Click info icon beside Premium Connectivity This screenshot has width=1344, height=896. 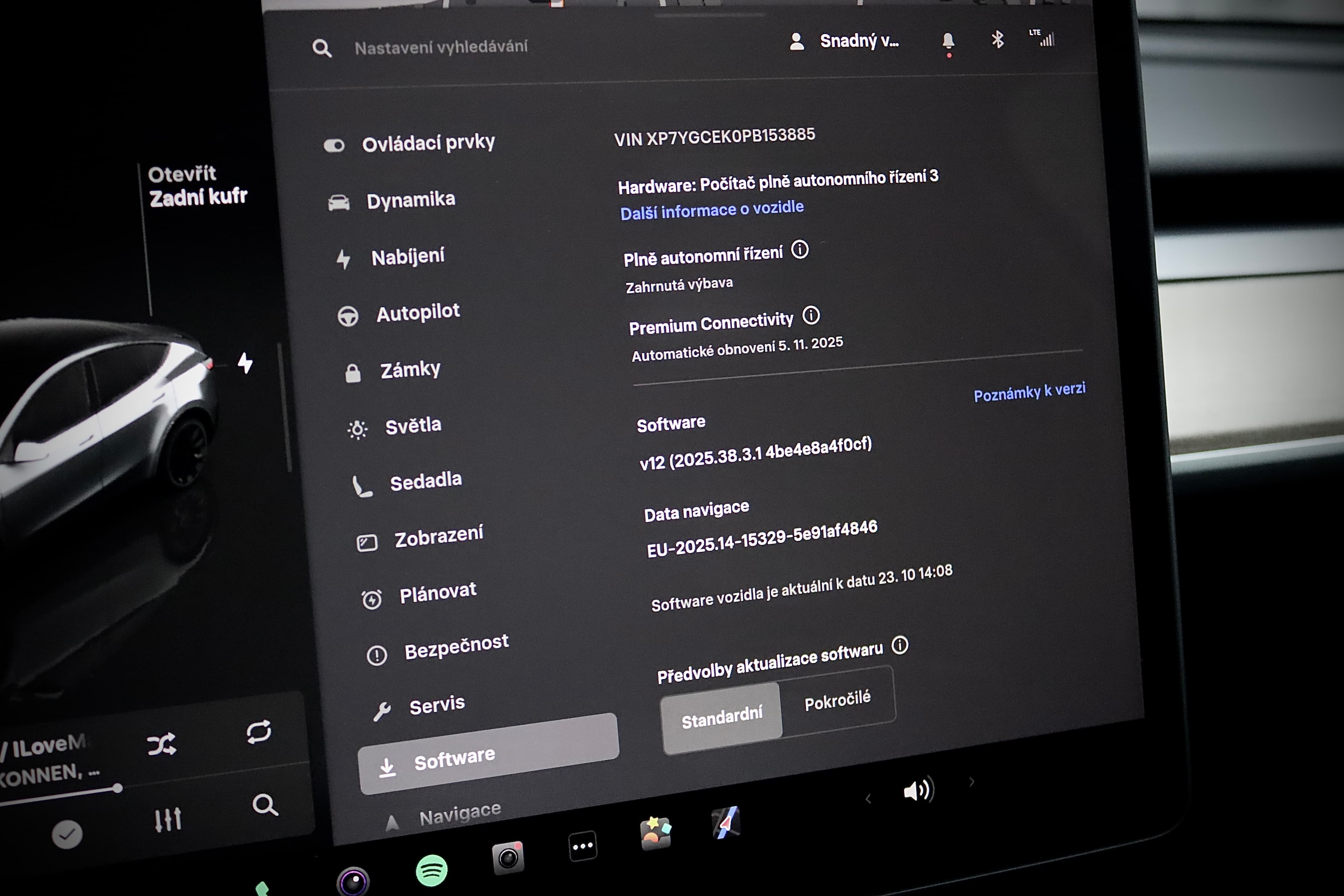(811, 315)
